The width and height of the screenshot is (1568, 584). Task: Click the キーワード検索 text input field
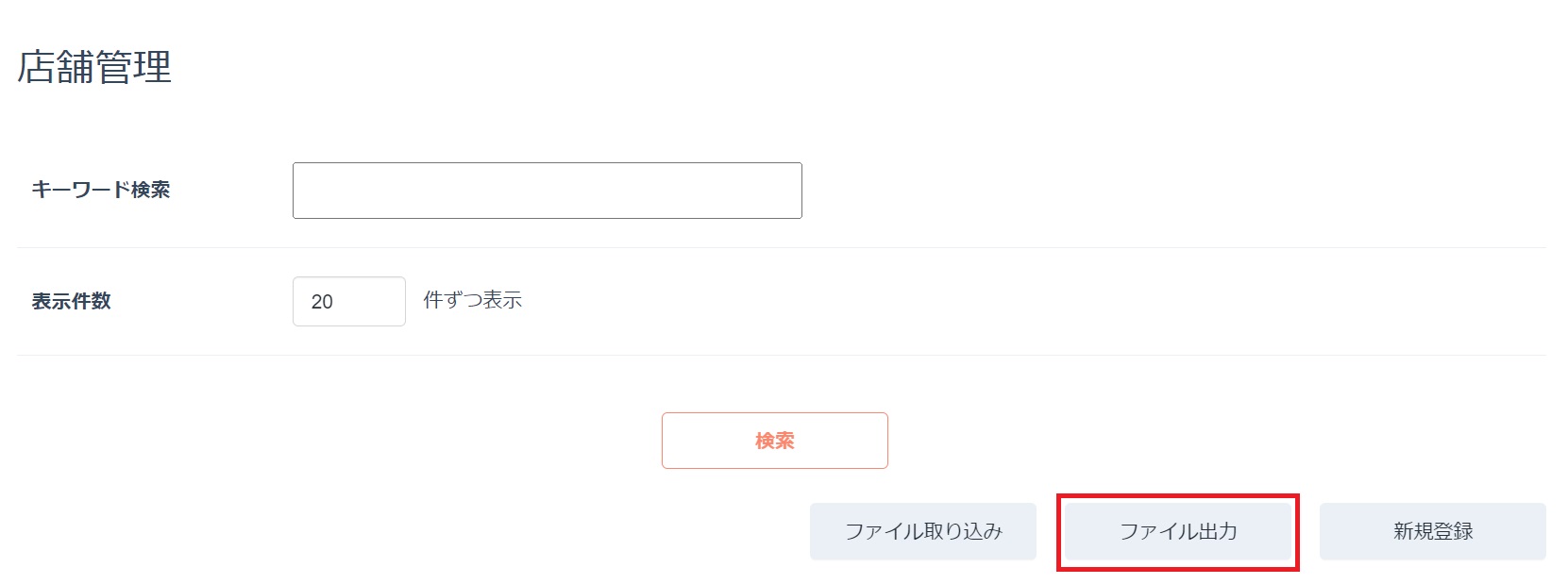tap(547, 191)
